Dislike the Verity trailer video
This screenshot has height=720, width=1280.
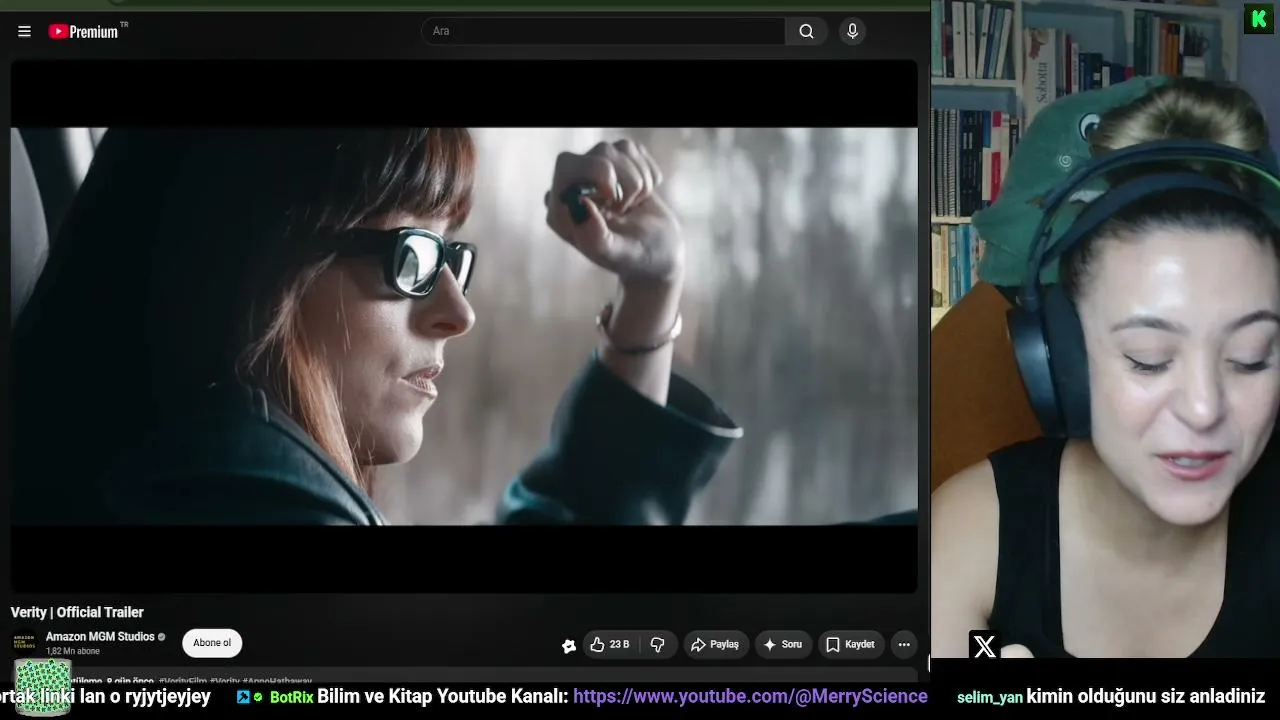(x=657, y=645)
